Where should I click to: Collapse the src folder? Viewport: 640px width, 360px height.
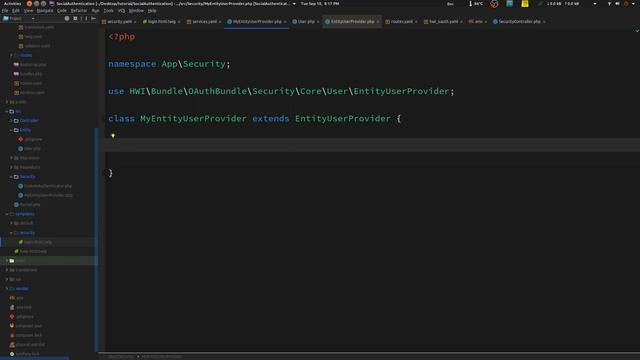point(7,111)
